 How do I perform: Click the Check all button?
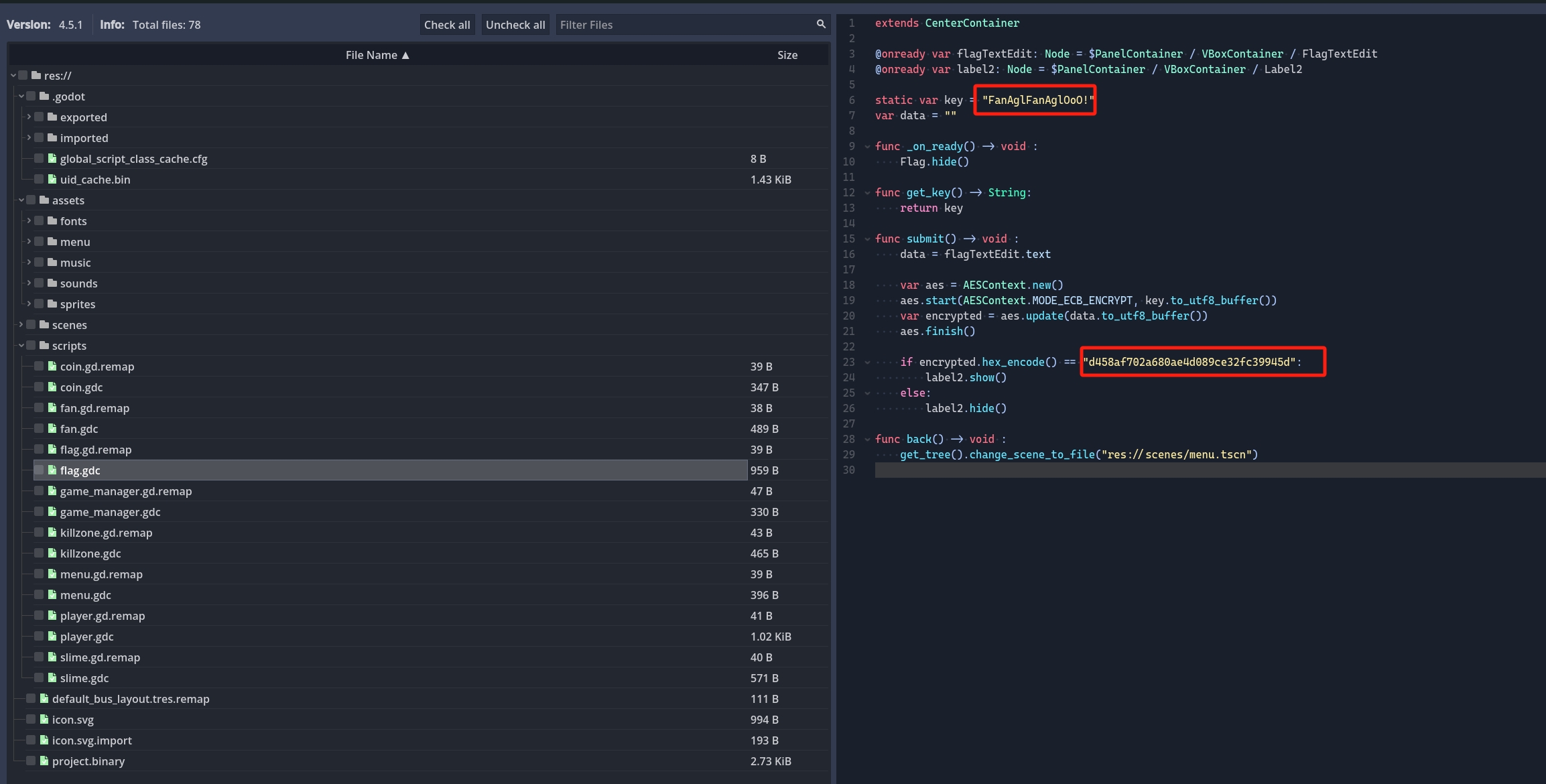pyautogui.click(x=447, y=25)
